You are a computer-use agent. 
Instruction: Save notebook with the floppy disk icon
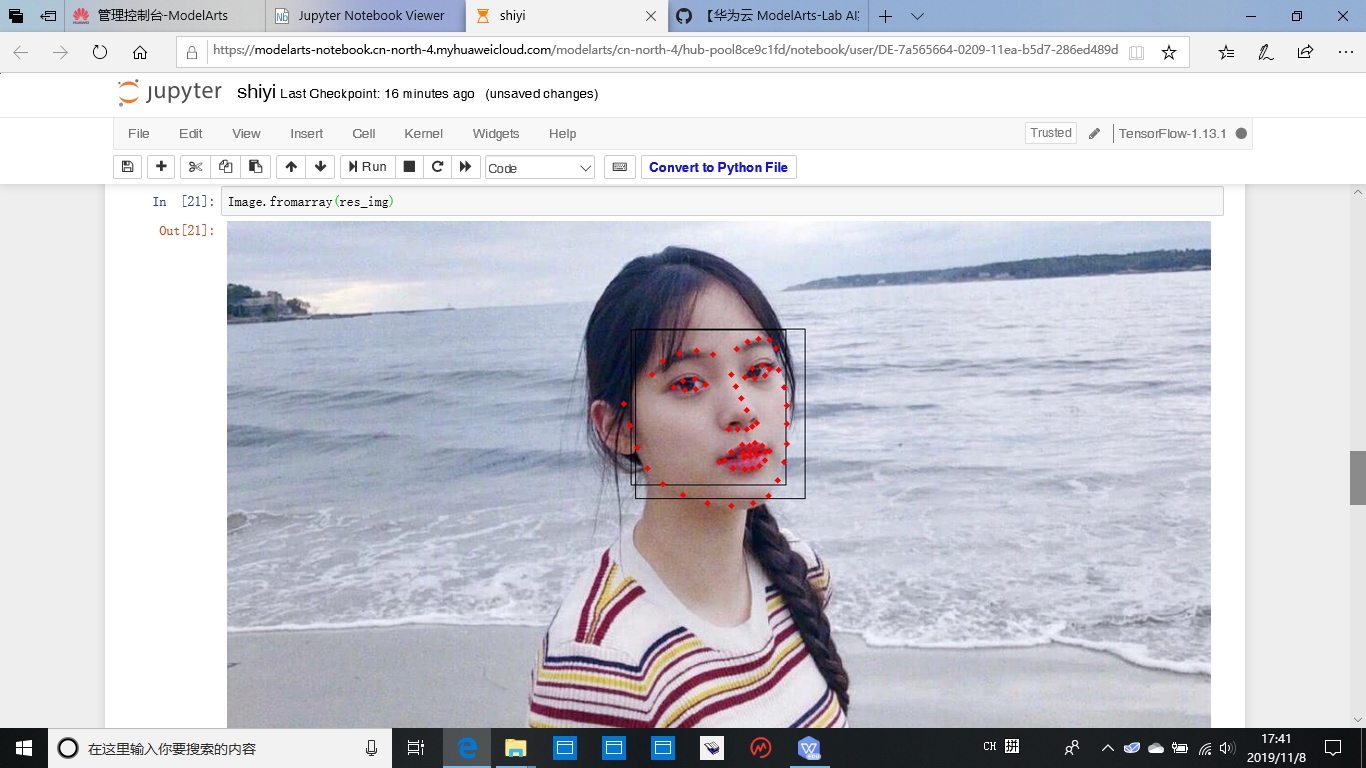[127, 167]
